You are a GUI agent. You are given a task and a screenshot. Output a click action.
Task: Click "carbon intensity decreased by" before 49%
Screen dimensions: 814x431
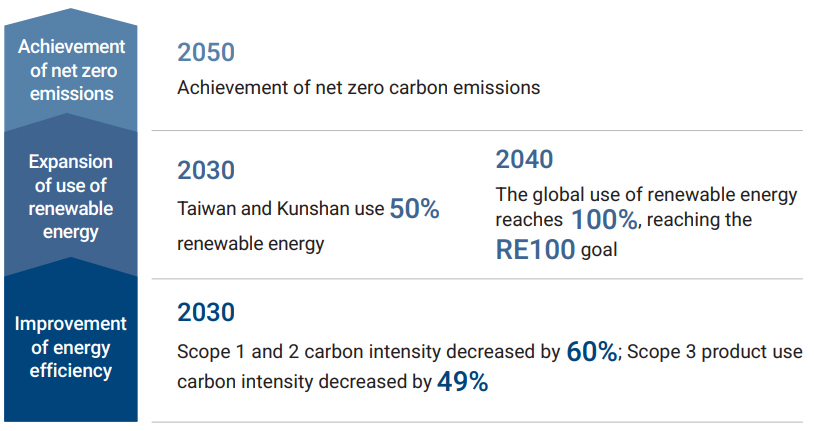click(304, 382)
